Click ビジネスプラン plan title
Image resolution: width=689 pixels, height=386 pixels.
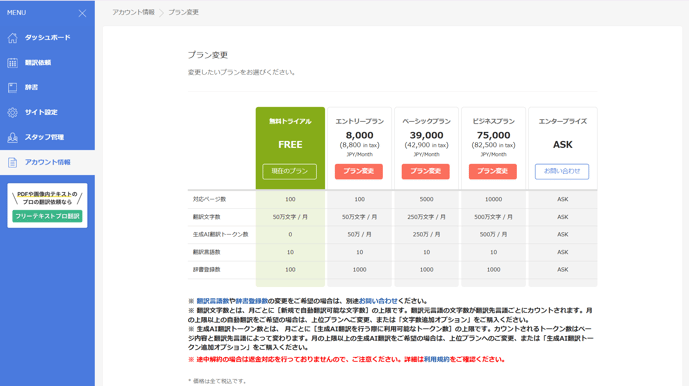[x=493, y=121]
